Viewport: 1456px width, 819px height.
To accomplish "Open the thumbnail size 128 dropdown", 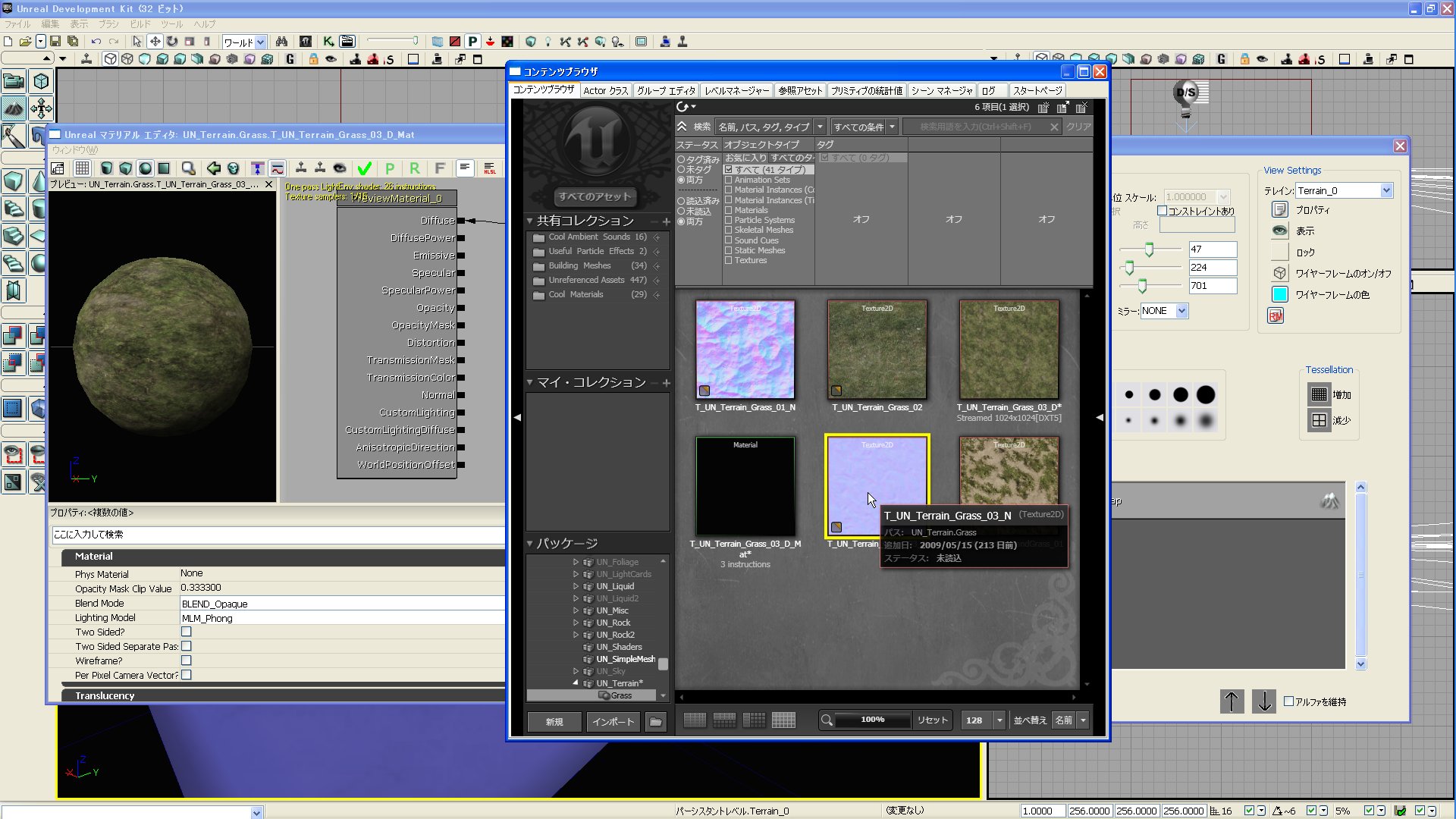I will click(x=999, y=720).
